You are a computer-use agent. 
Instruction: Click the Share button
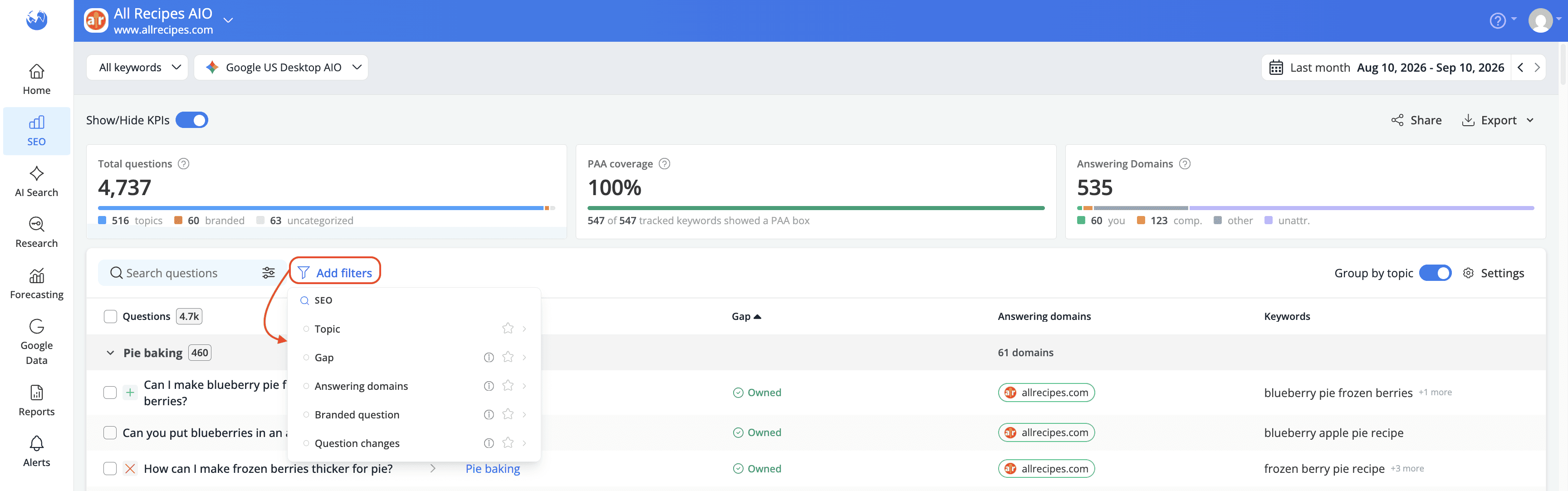[x=1416, y=121]
